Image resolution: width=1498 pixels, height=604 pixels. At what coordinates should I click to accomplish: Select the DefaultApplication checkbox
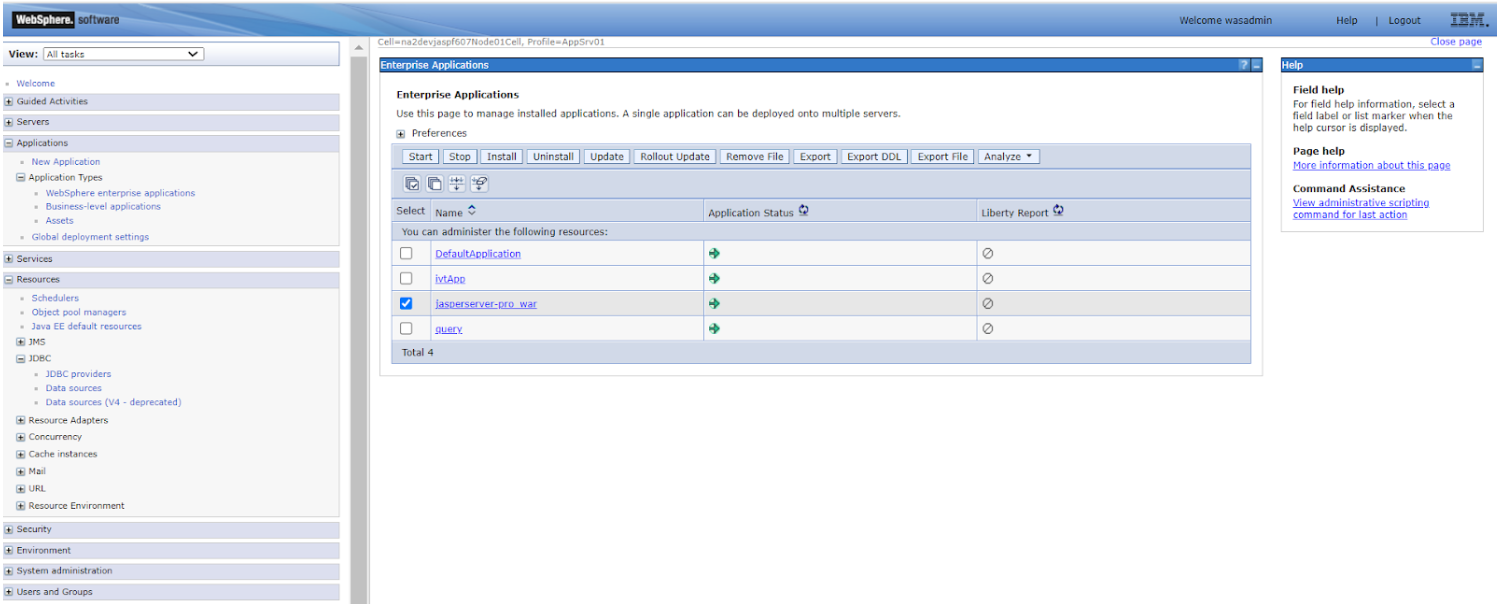tap(406, 254)
